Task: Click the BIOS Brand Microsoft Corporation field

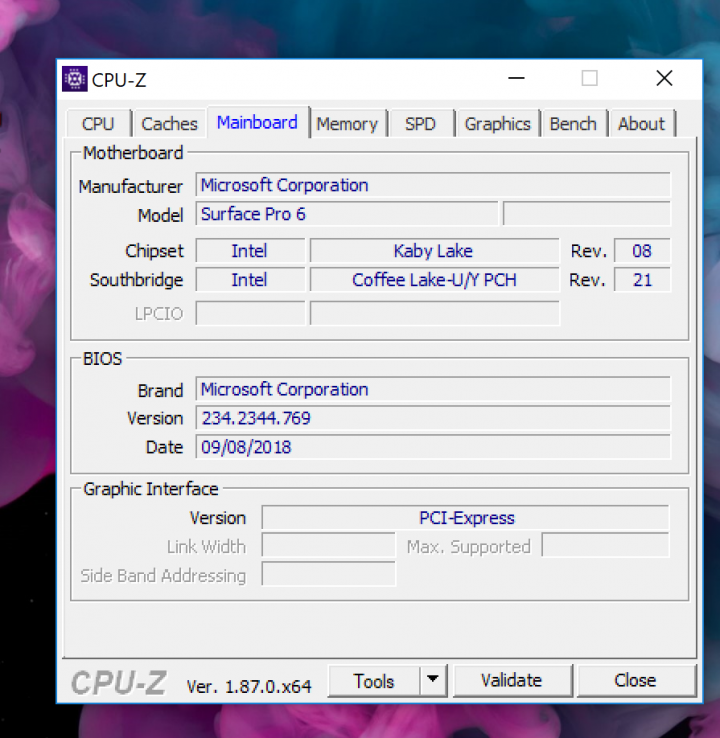Action: point(433,389)
